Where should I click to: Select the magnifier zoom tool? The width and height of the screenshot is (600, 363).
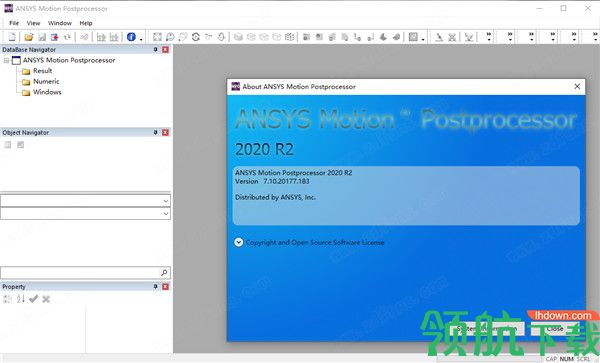coord(170,37)
